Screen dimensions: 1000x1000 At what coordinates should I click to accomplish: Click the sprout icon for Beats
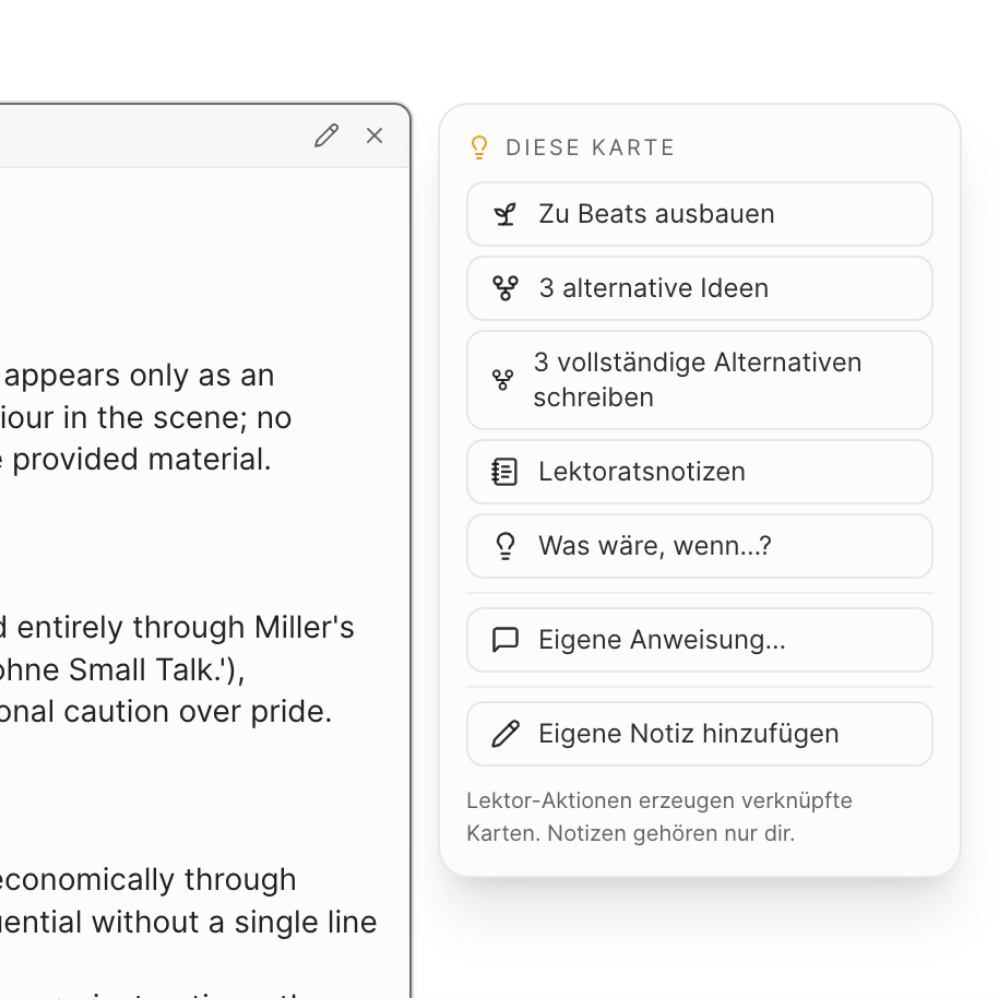click(506, 214)
